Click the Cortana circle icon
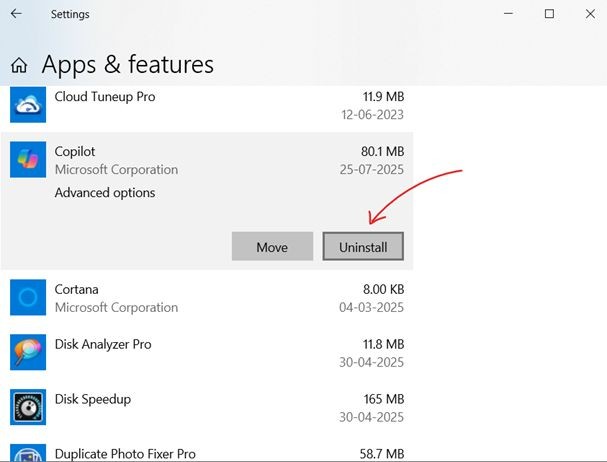 [x=26, y=297]
